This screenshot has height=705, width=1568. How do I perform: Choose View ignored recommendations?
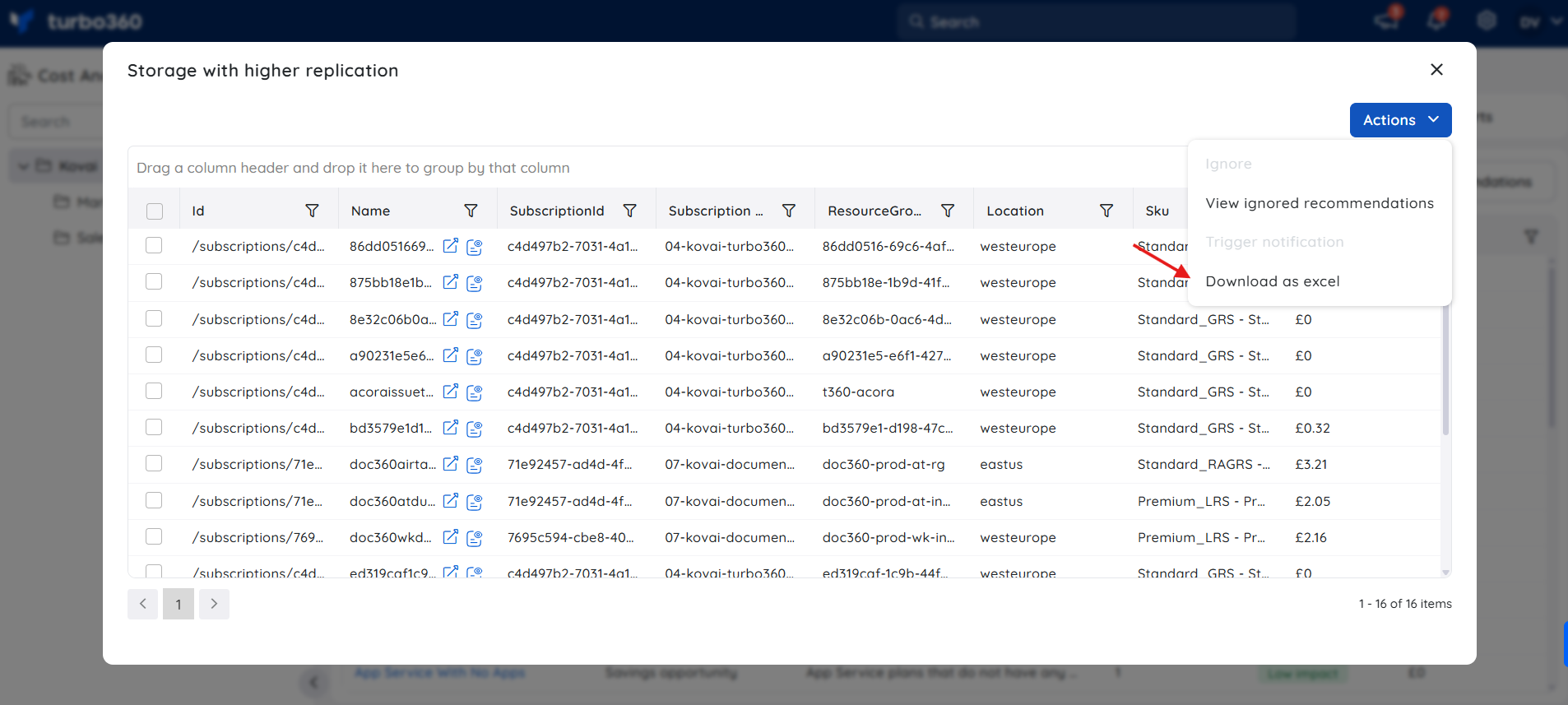tap(1320, 203)
